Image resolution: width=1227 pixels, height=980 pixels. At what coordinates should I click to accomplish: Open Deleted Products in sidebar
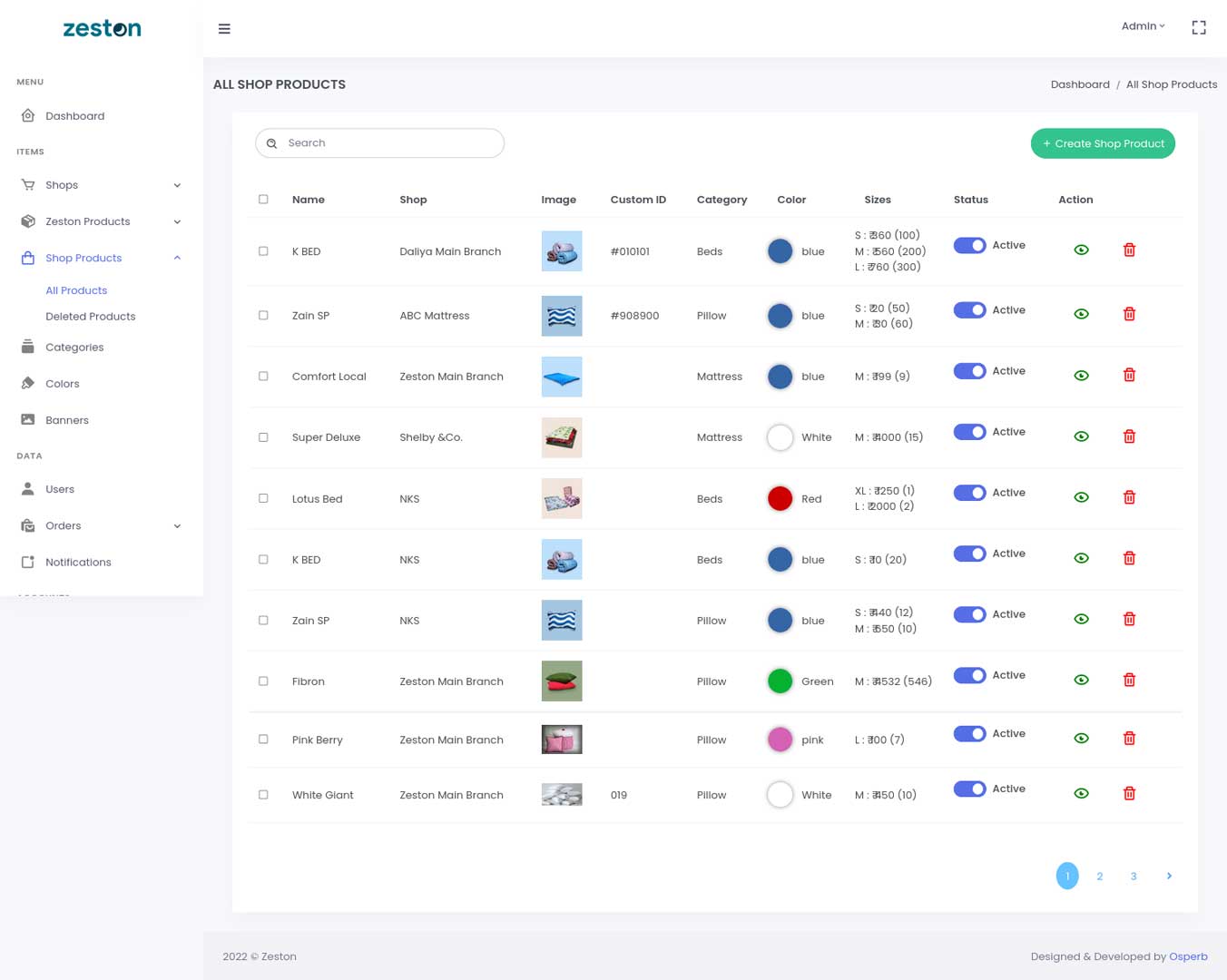pos(91,317)
